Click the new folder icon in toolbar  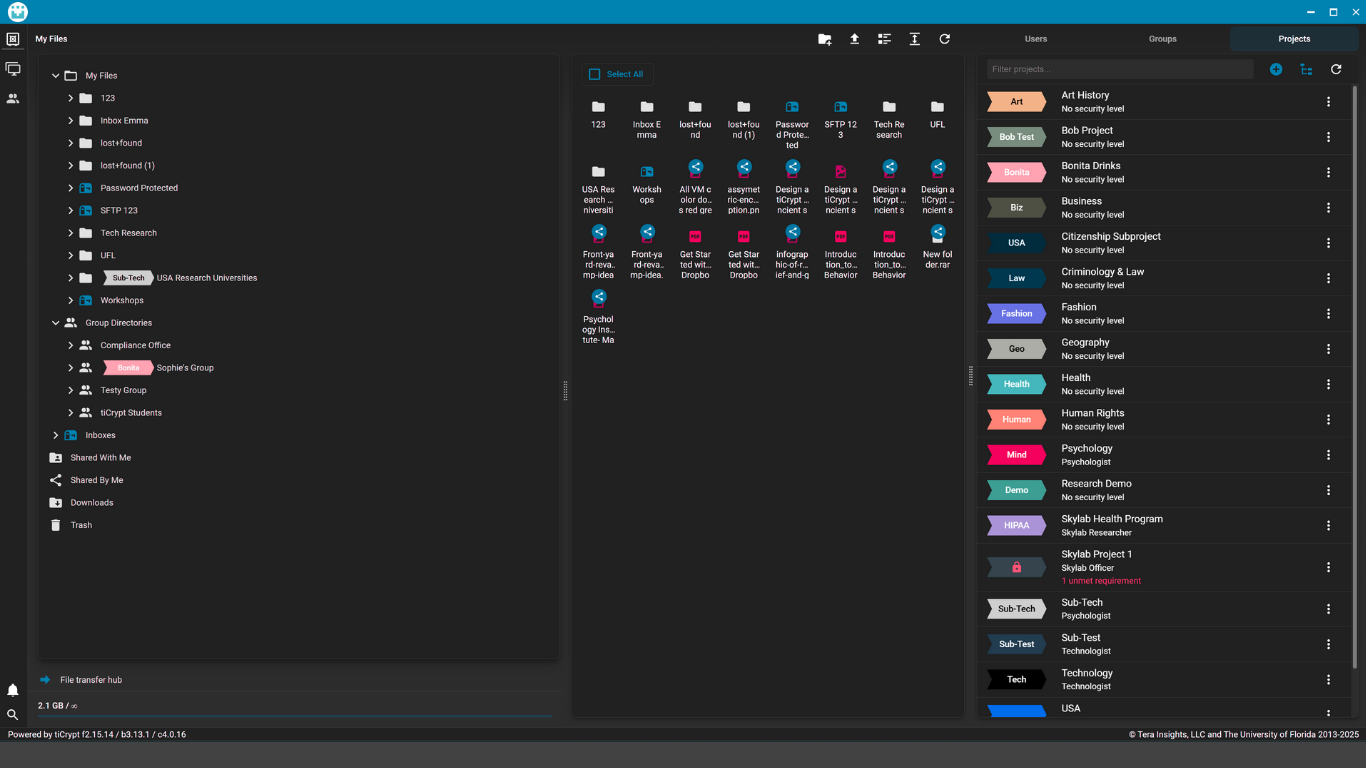[x=824, y=39]
